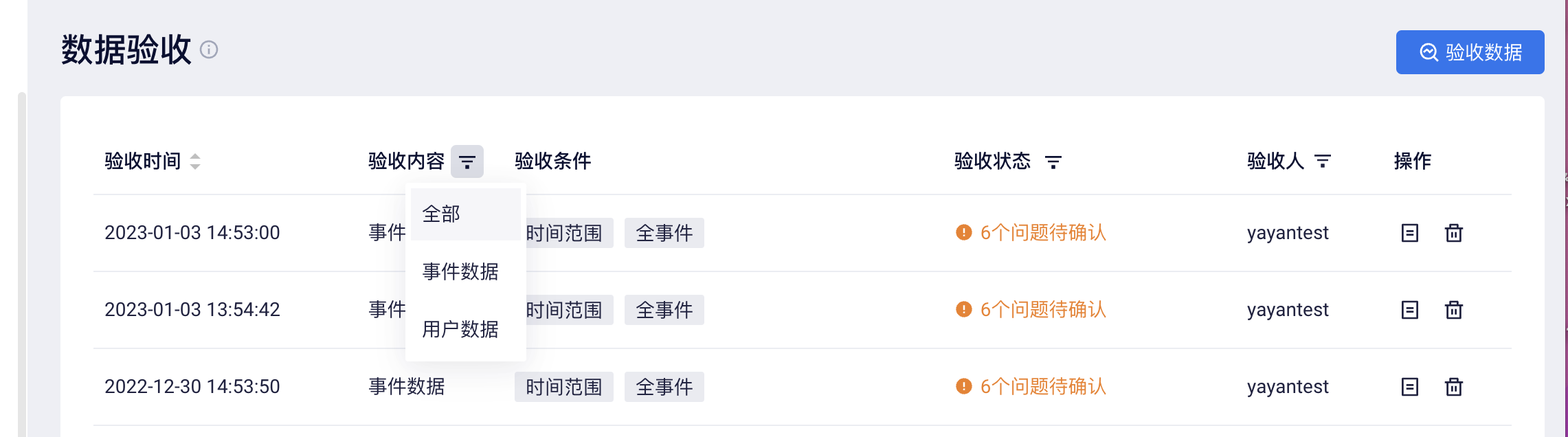The width and height of the screenshot is (1568, 437).
Task: Click the info icon beside 数据验收 title
Action: [209, 50]
